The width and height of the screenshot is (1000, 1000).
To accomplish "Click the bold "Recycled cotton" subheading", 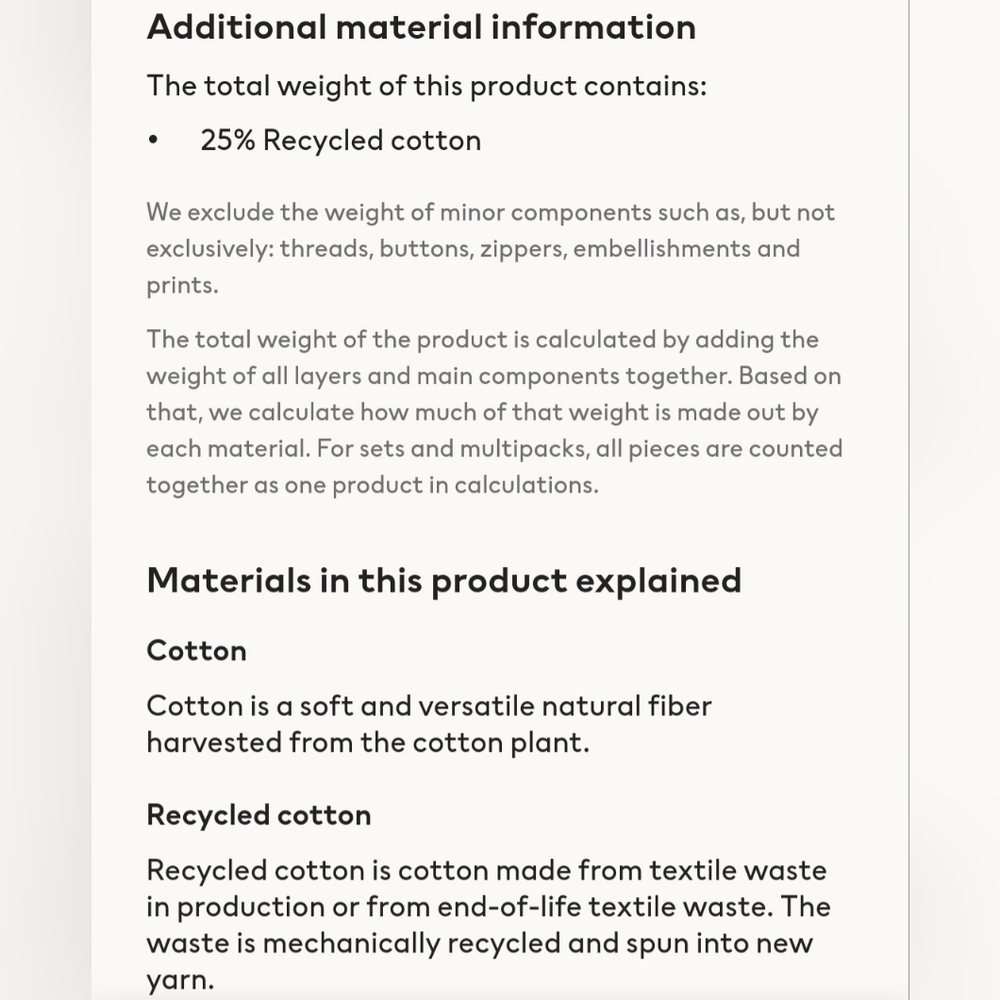I will [259, 815].
